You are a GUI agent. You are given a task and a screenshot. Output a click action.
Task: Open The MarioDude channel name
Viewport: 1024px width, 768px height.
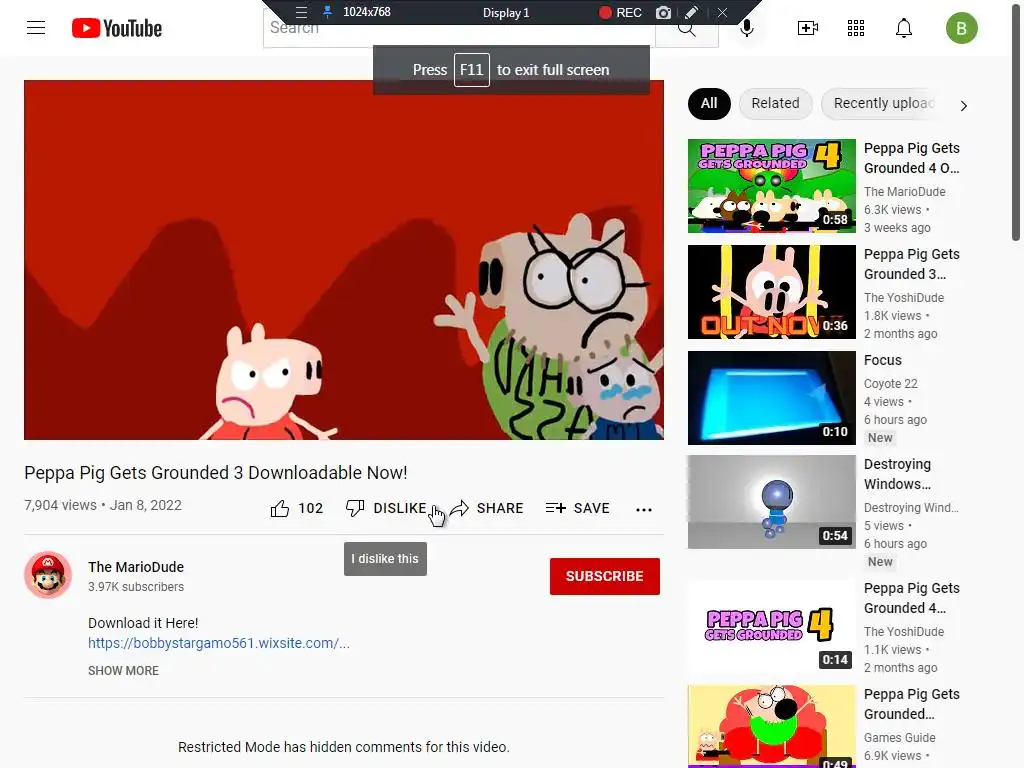(136, 567)
